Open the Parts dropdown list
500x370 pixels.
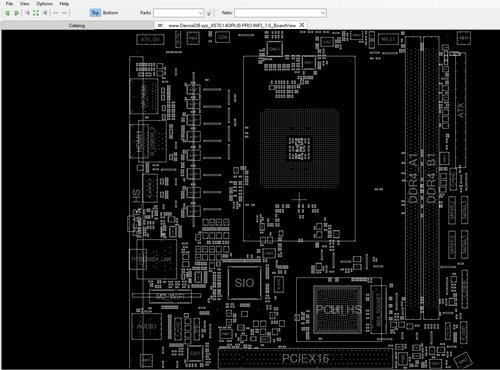[201, 13]
